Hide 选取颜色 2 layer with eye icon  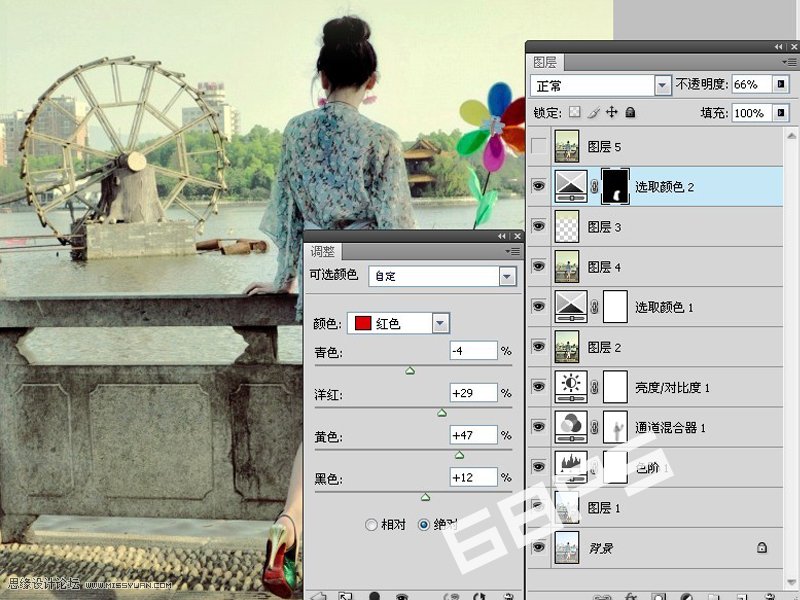[539, 186]
